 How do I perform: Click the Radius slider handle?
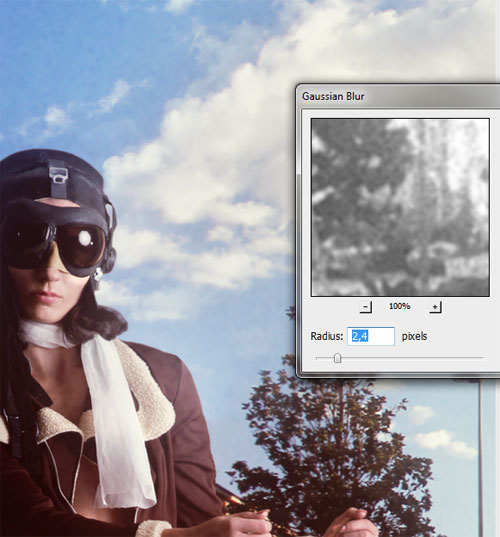(x=338, y=358)
